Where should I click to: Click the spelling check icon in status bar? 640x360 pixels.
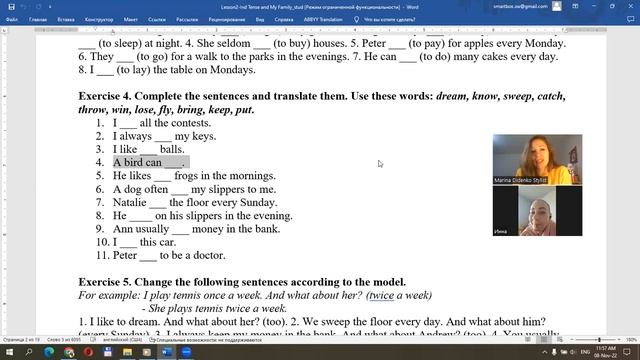tap(93, 340)
